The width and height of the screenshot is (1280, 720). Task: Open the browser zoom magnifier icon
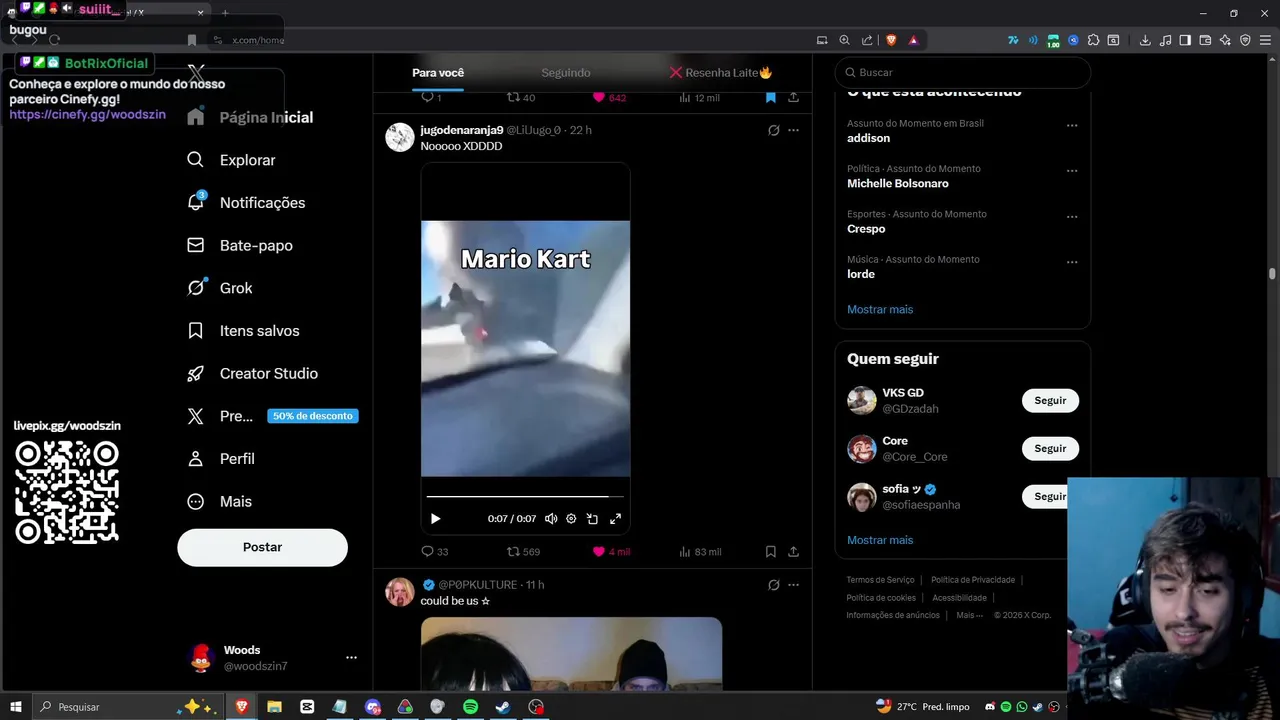click(x=844, y=40)
